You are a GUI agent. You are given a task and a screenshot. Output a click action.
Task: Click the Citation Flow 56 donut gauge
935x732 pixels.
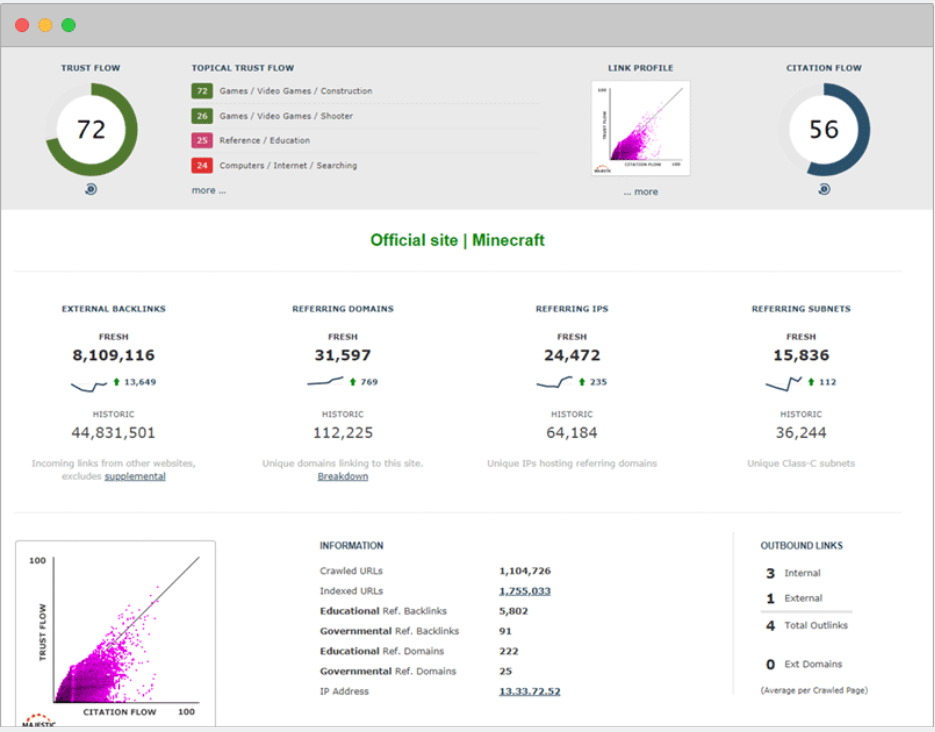(824, 129)
